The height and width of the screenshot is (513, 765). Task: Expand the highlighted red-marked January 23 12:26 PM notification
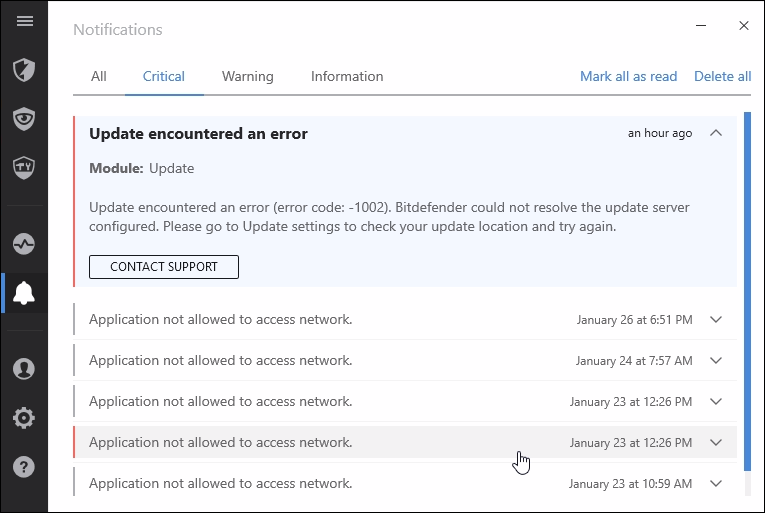716,442
